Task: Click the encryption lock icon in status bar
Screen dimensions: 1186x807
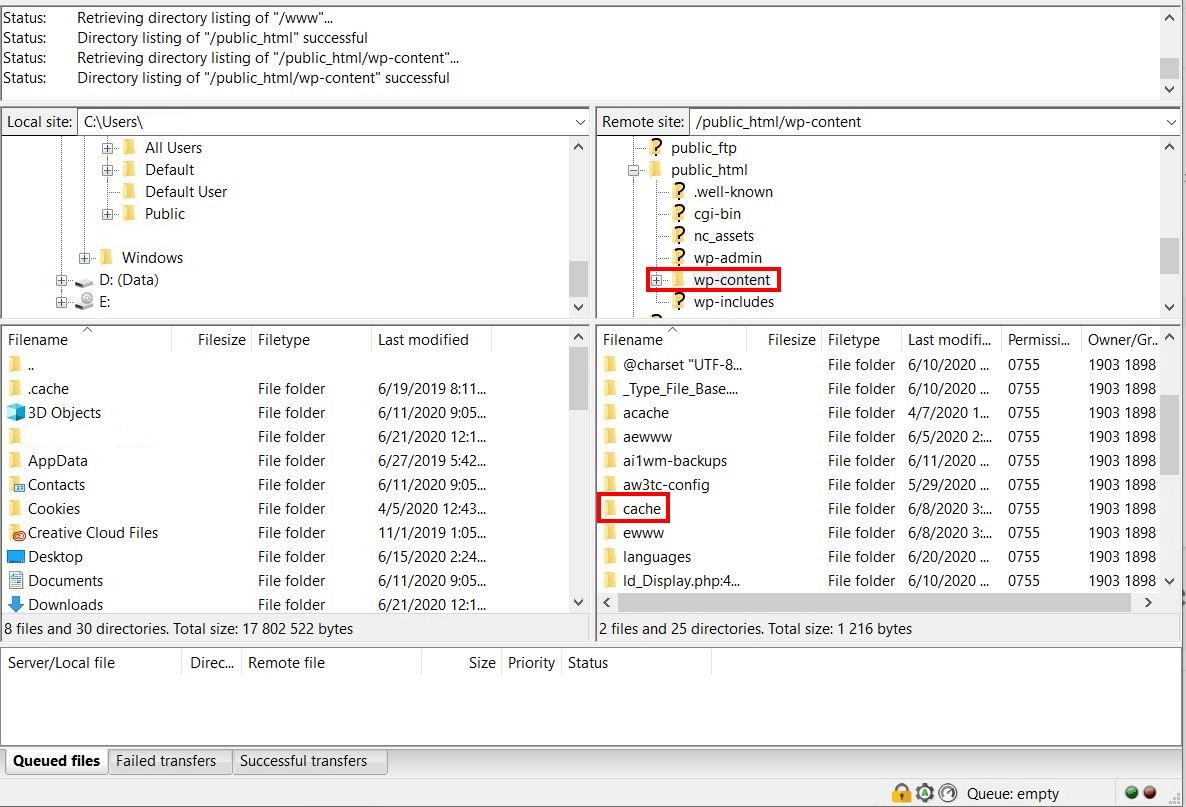Action: (902, 793)
